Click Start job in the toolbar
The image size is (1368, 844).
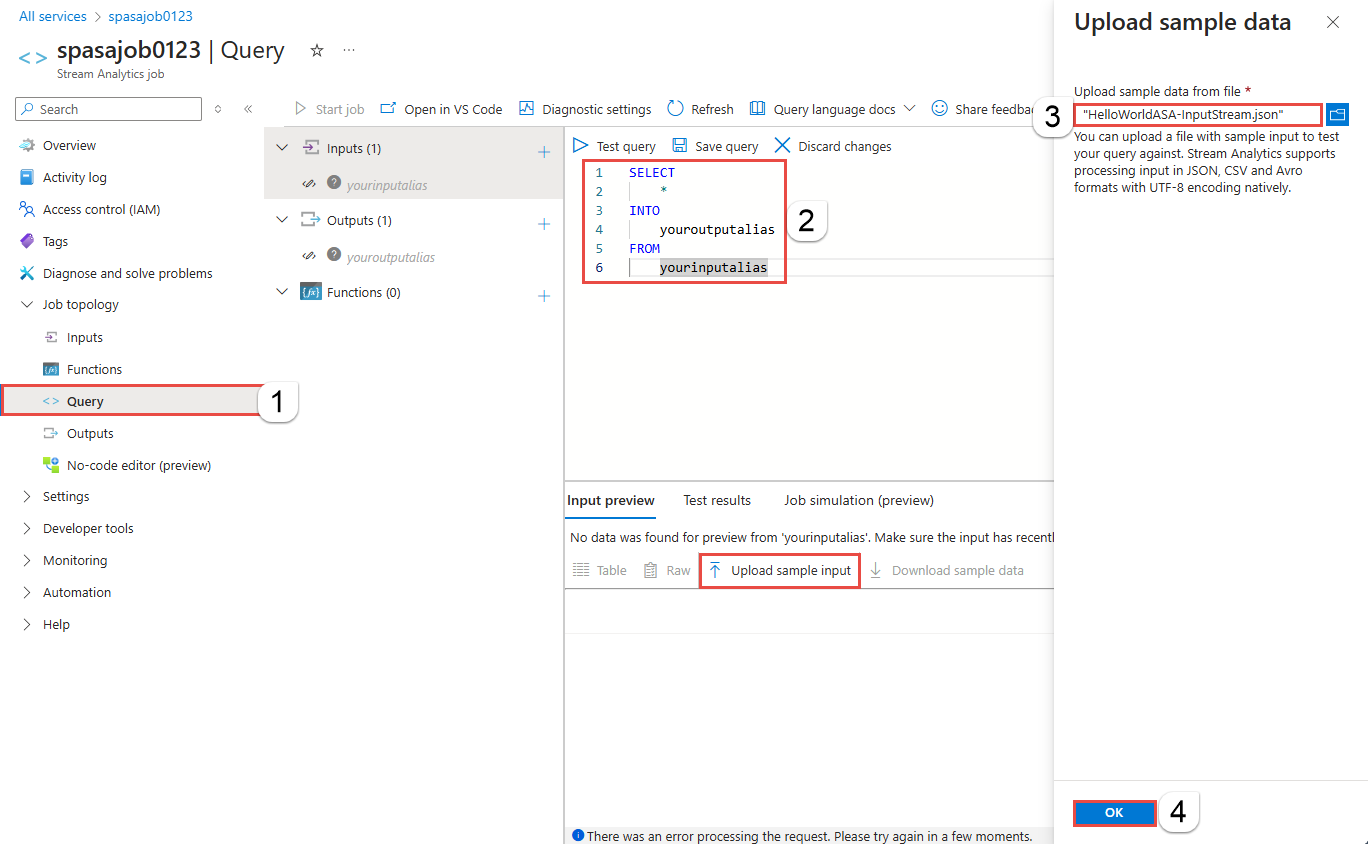pos(330,109)
